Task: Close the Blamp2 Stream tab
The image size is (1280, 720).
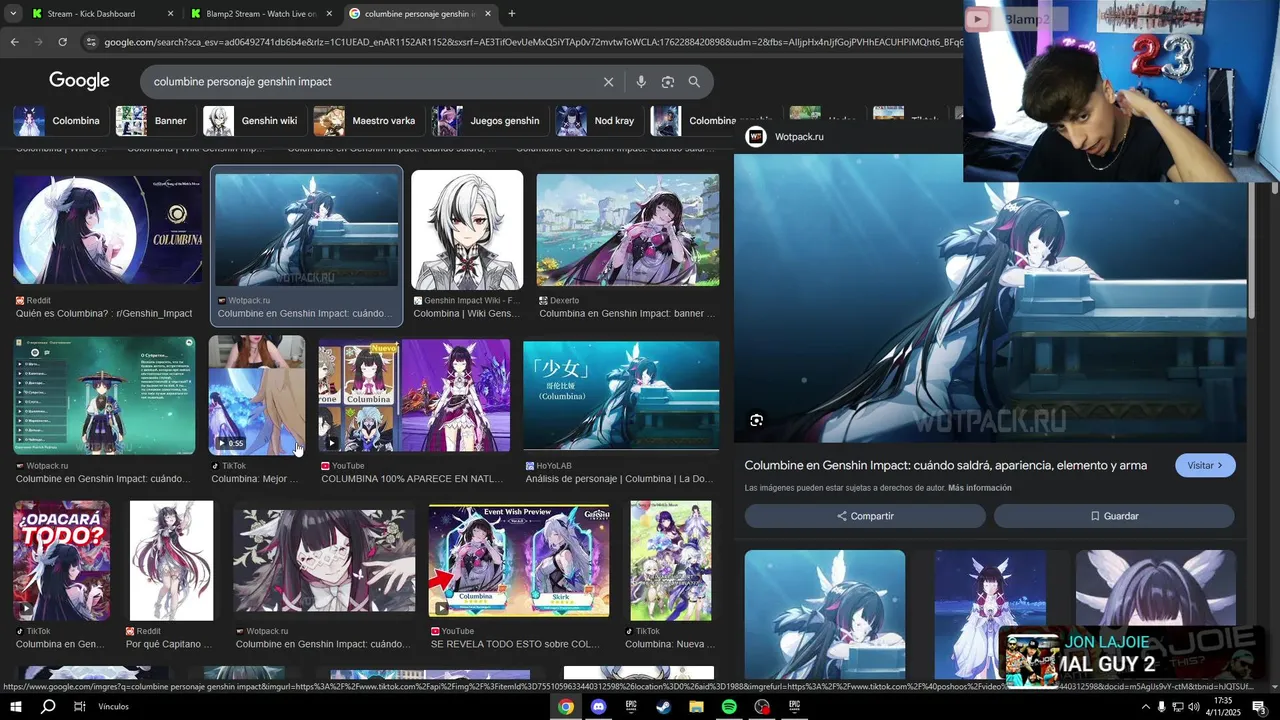Action: pos(329,14)
